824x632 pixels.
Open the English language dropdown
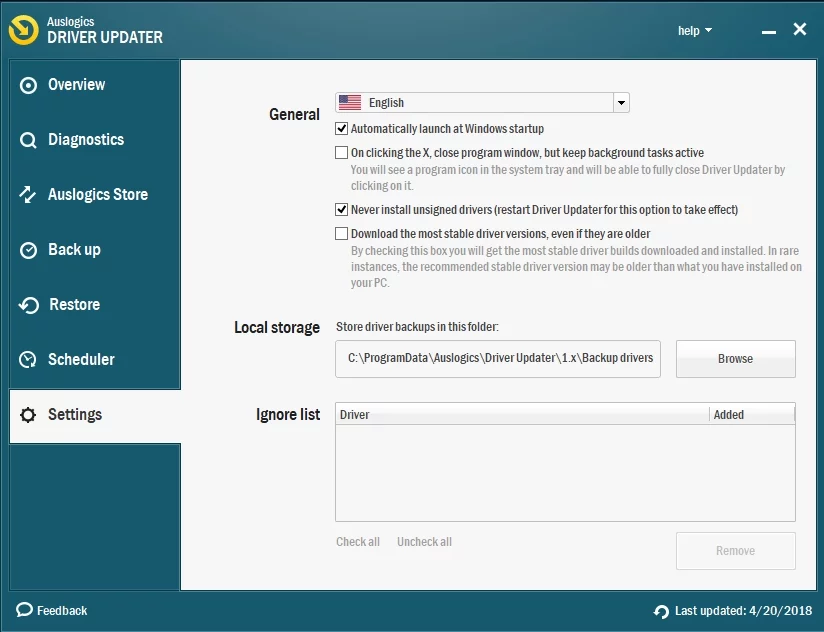[621, 102]
